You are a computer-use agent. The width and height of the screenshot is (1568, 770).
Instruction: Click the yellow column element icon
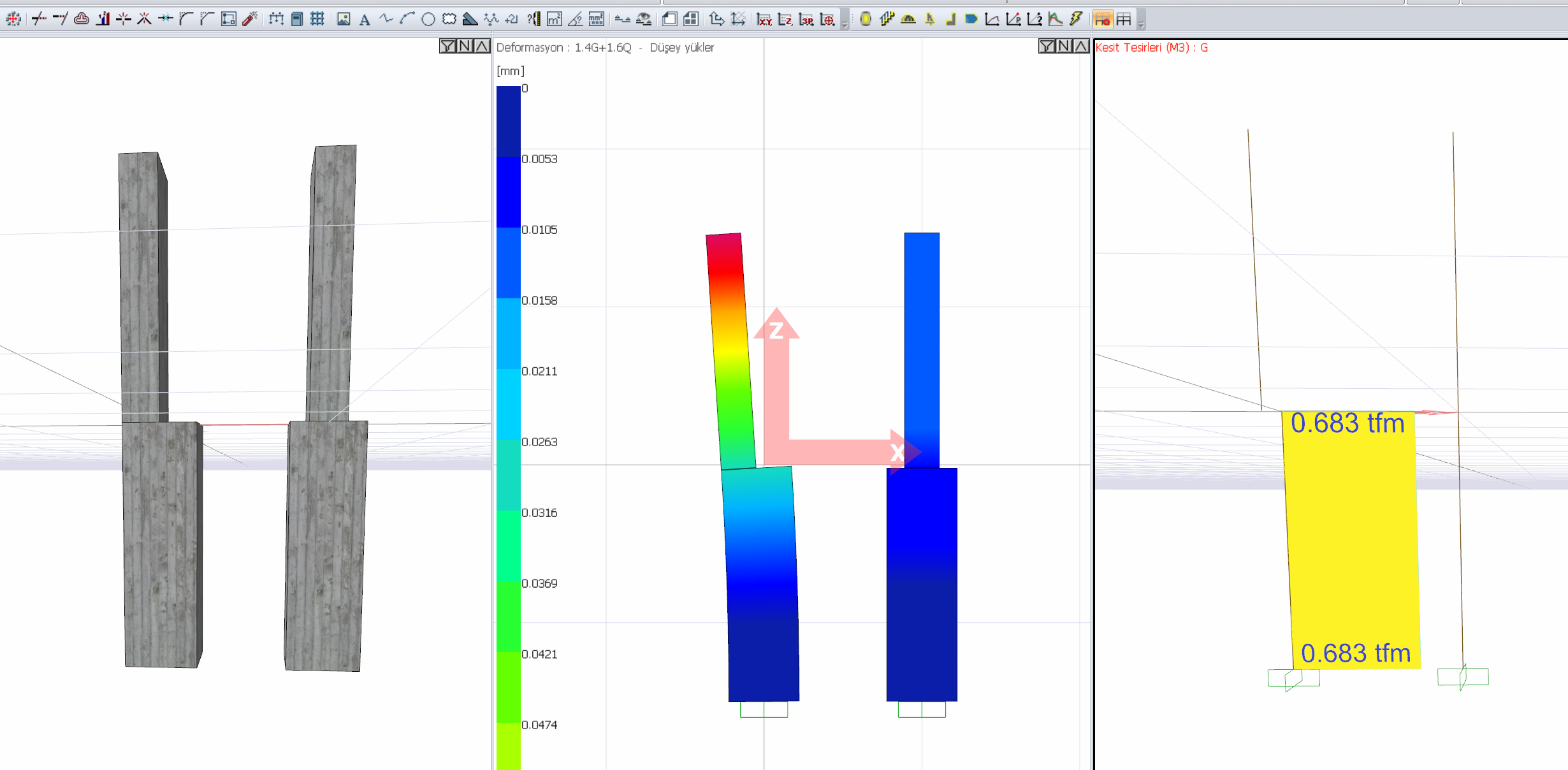(x=866, y=19)
